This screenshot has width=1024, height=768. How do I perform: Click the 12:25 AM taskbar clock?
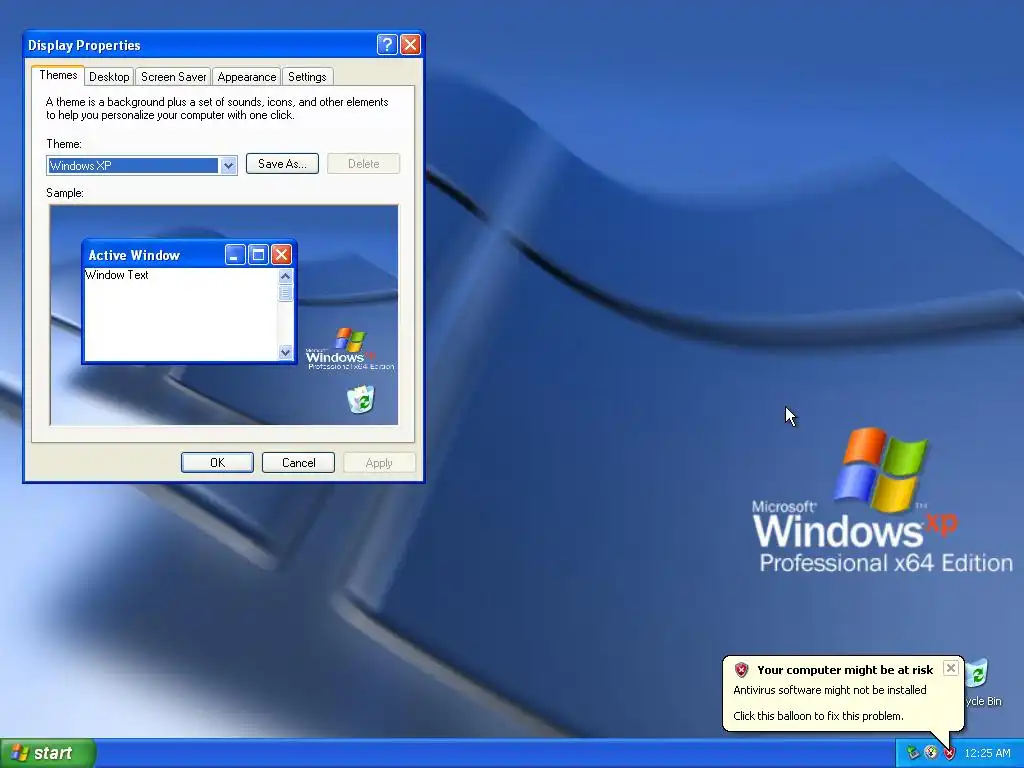click(x=987, y=753)
